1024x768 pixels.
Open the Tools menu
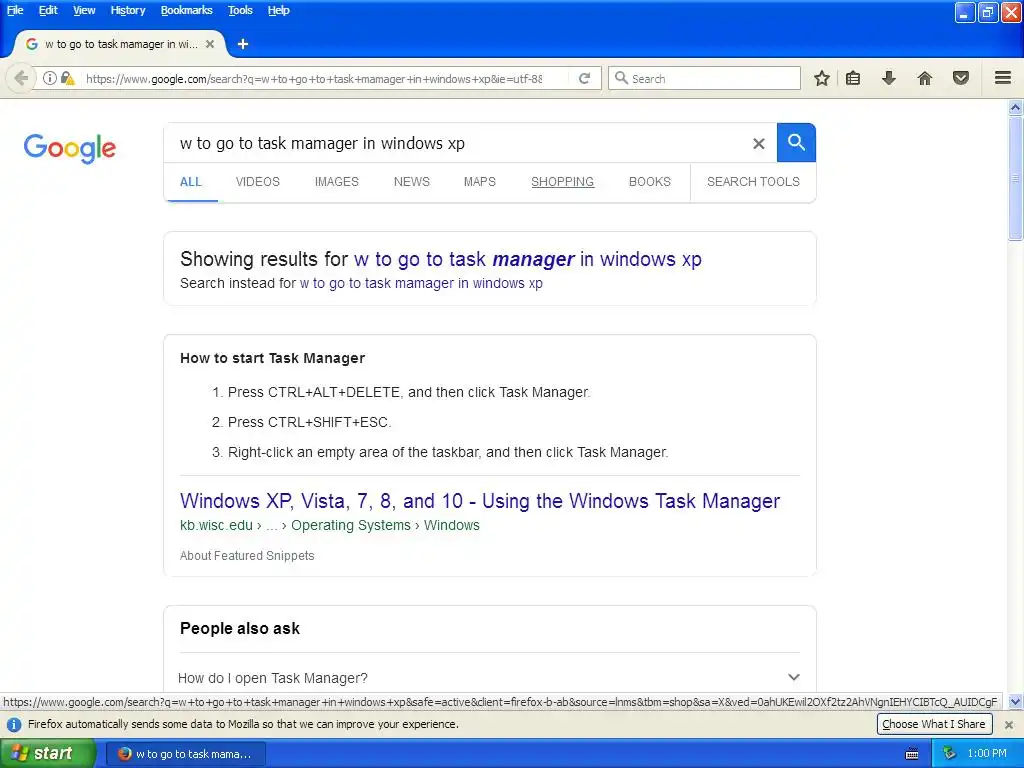[x=240, y=10]
